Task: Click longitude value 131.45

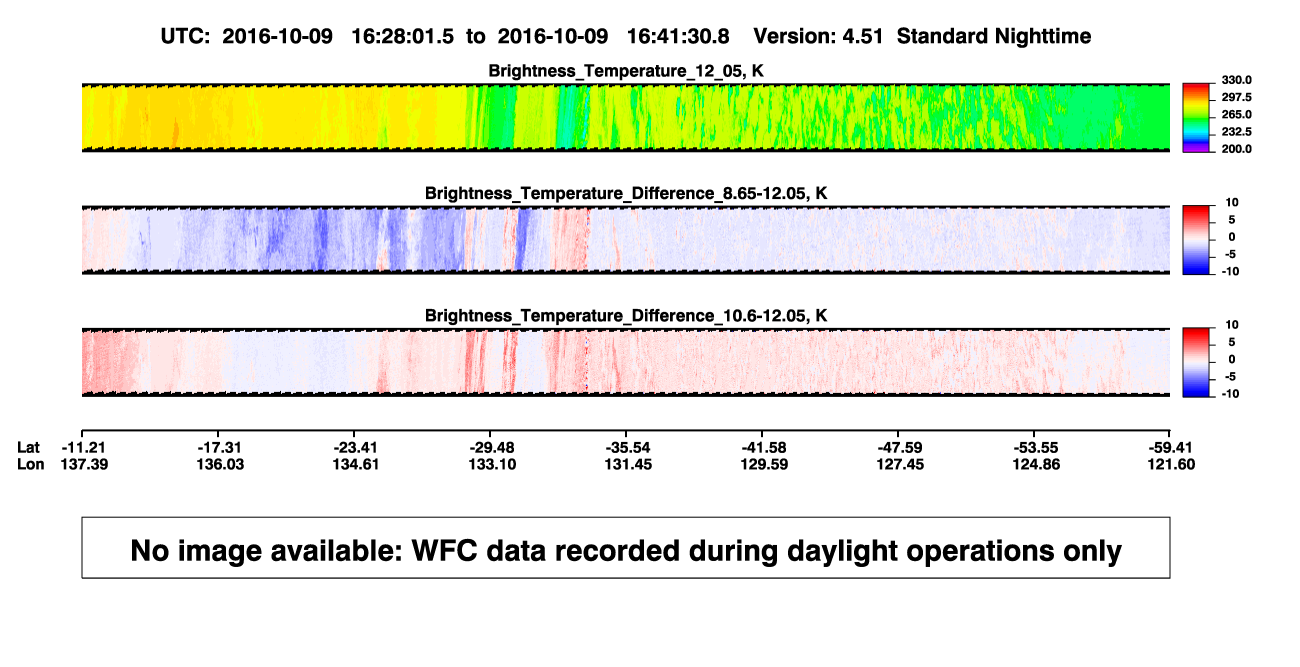Action: (629, 464)
